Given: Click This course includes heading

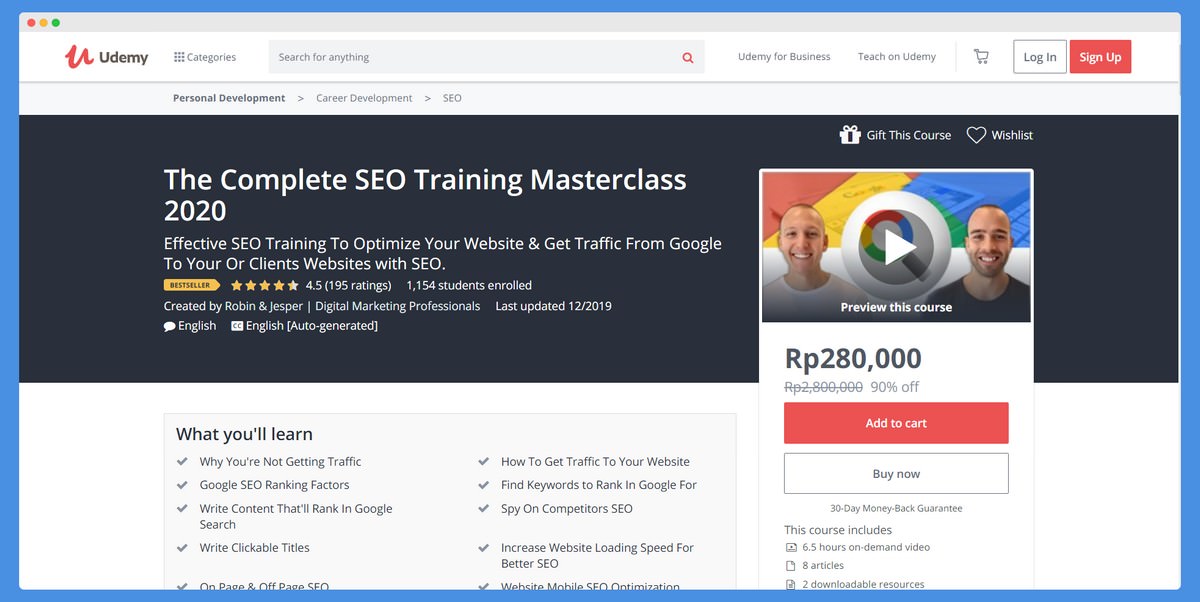Looking at the screenshot, I should tap(838, 530).
